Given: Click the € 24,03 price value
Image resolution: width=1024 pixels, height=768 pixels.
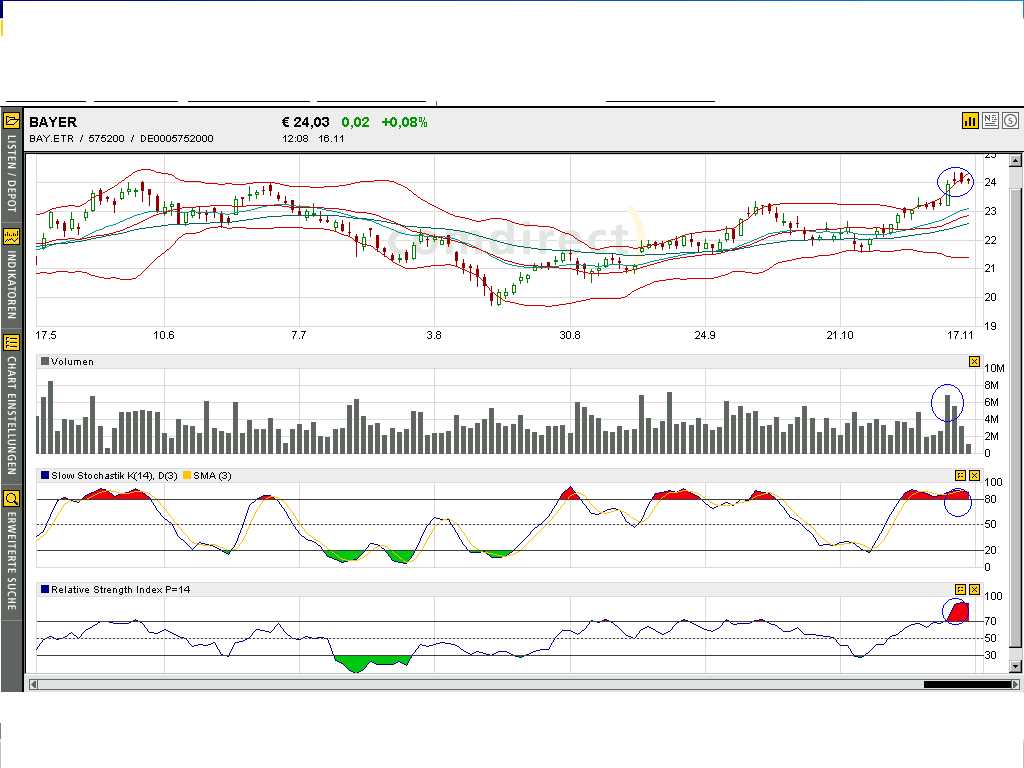Looking at the screenshot, I should point(306,122).
